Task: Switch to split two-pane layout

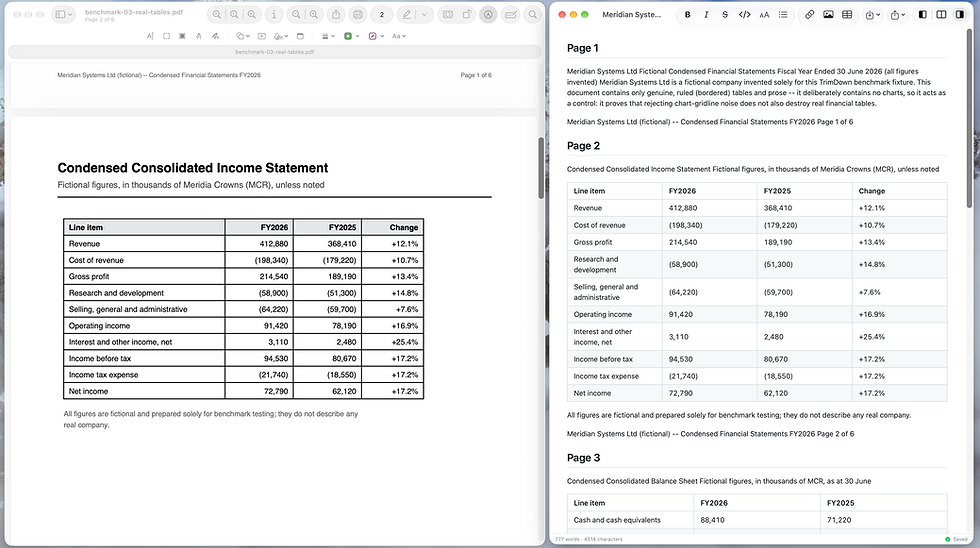Action: coord(941,14)
